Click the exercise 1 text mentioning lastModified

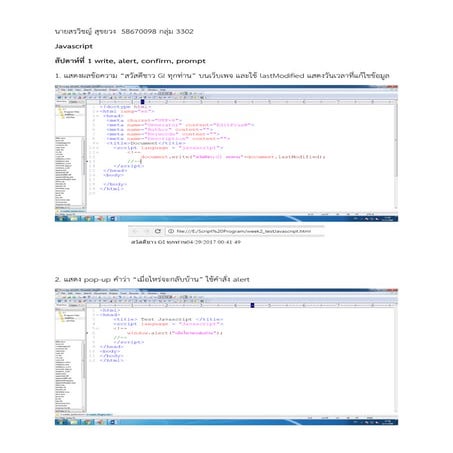point(222,76)
